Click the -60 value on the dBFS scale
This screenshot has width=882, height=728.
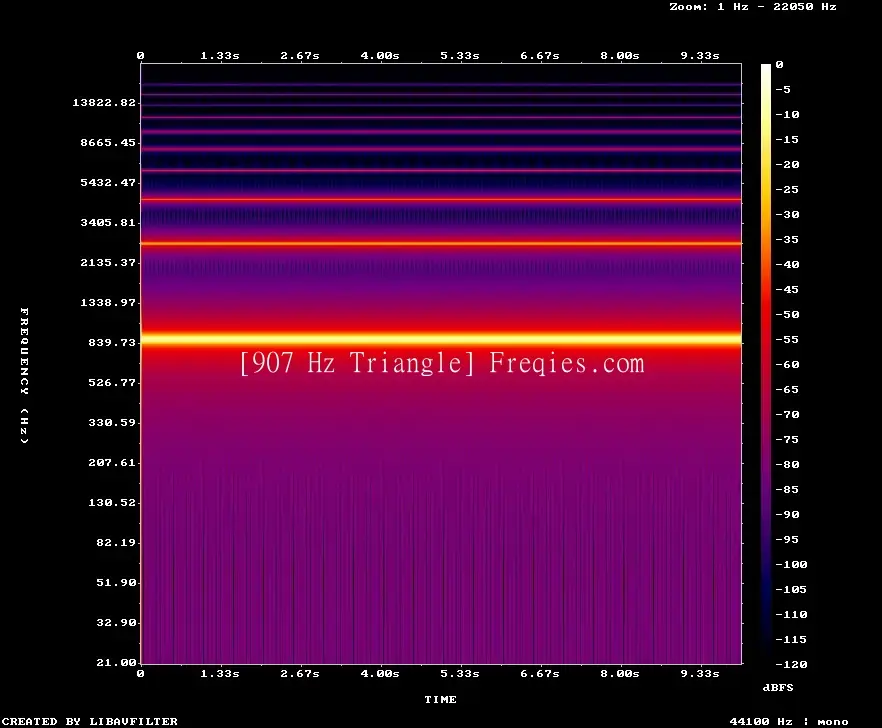click(x=787, y=365)
